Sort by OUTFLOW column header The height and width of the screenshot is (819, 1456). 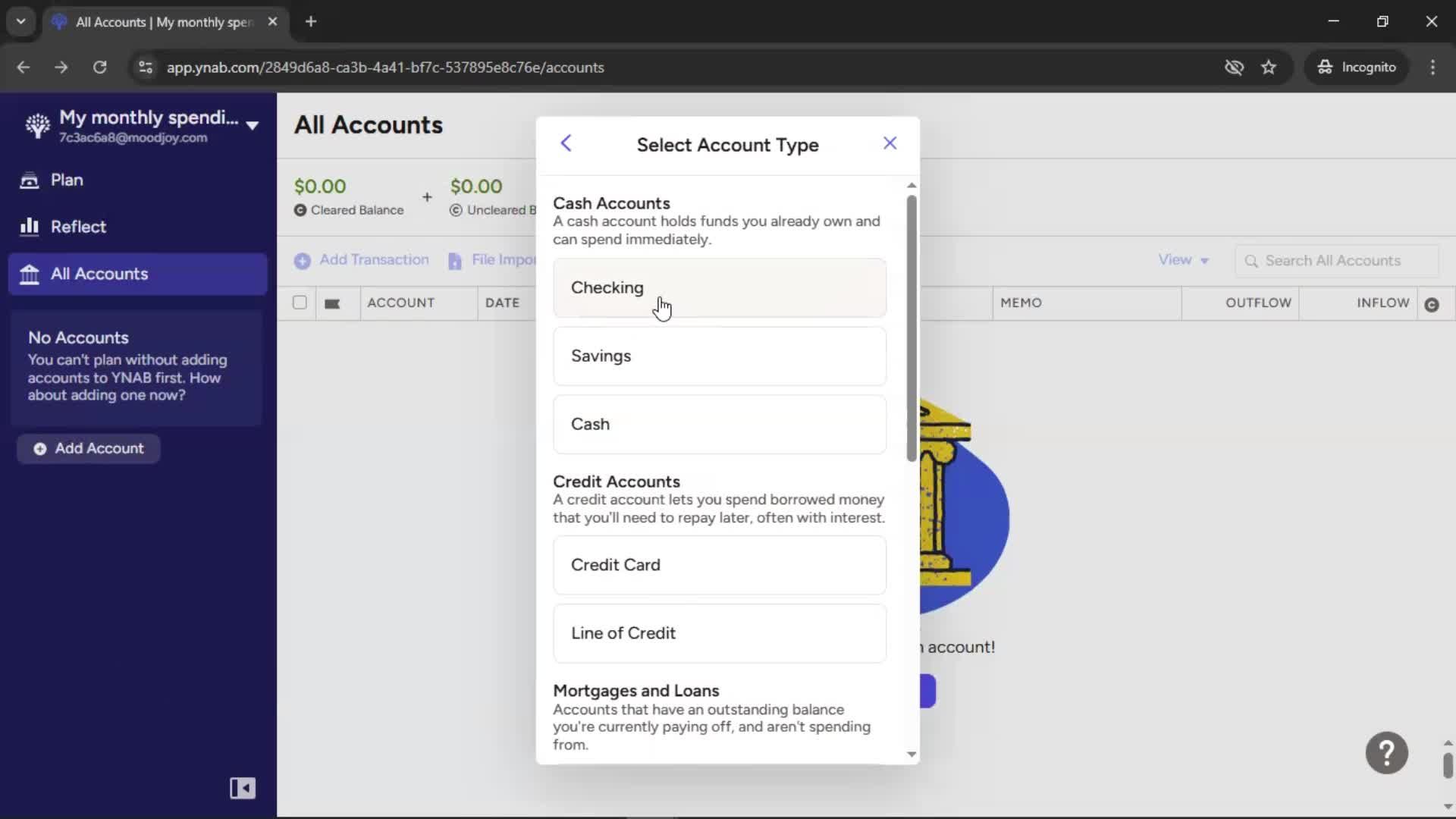coord(1258,303)
